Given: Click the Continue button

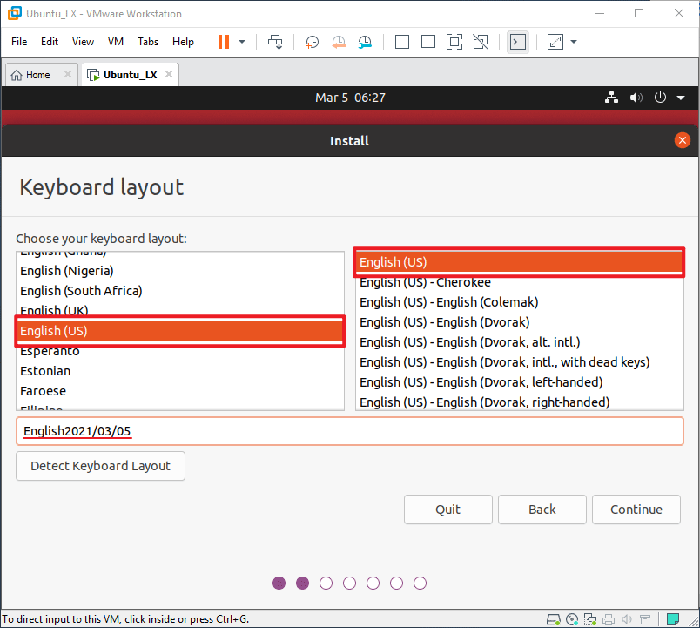Looking at the screenshot, I should [x=636, y=509].
